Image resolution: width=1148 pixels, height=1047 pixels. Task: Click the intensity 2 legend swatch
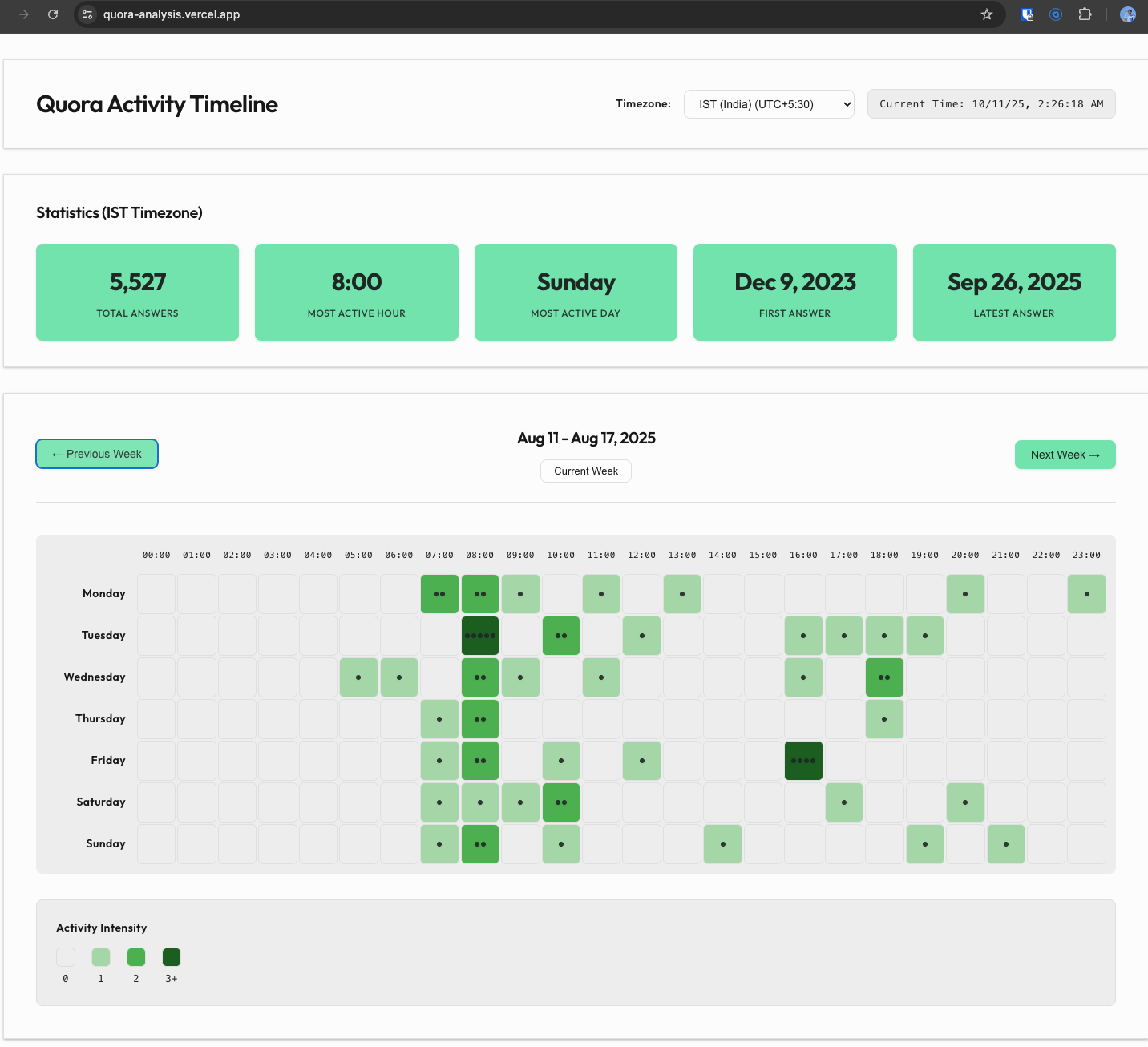[x=136, y=957]
